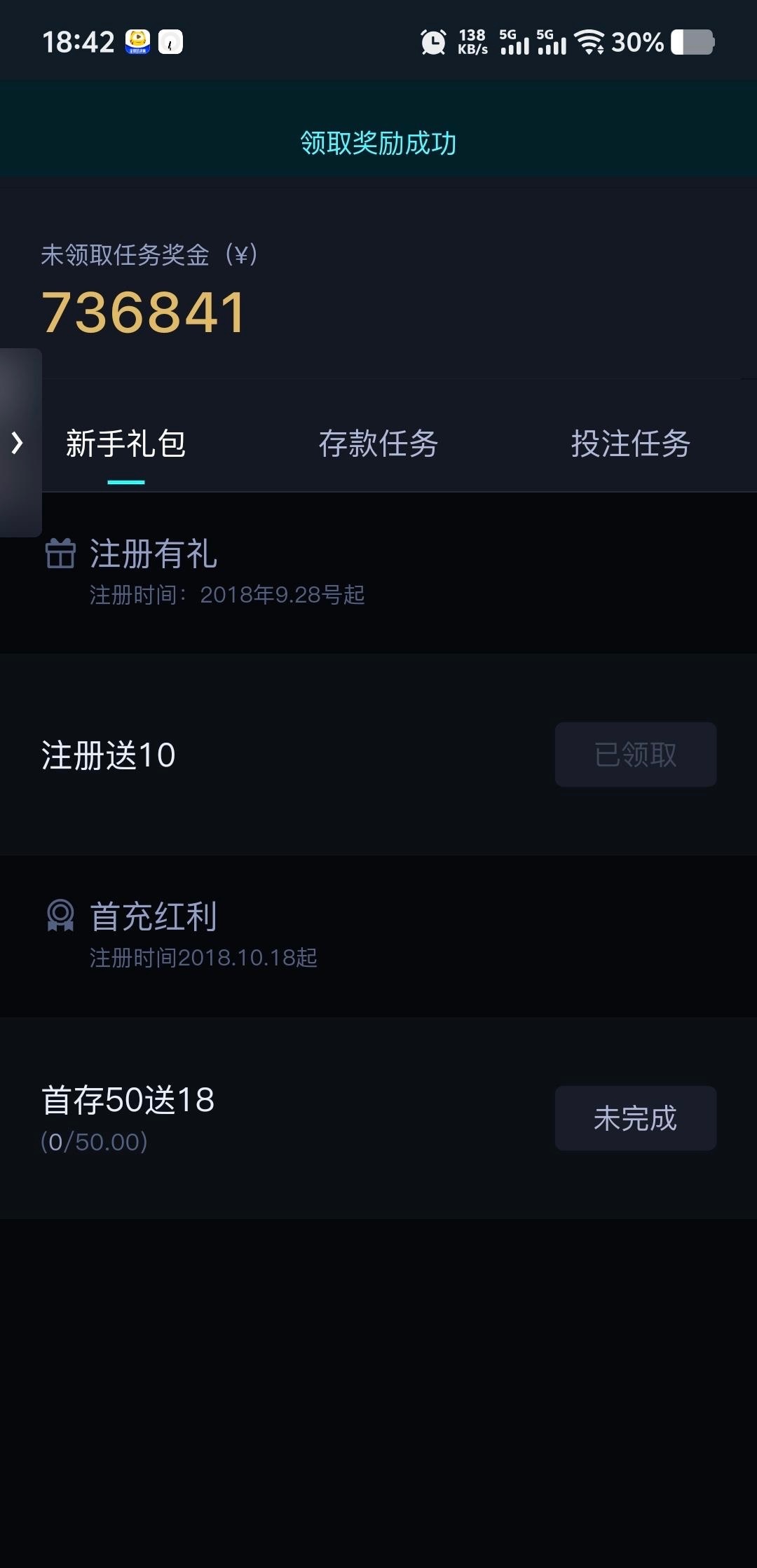Tap the (0/50.00) deposit progress text
Screen dimensions: 757x1568
pyautogui.click(x=94, y=1142)
